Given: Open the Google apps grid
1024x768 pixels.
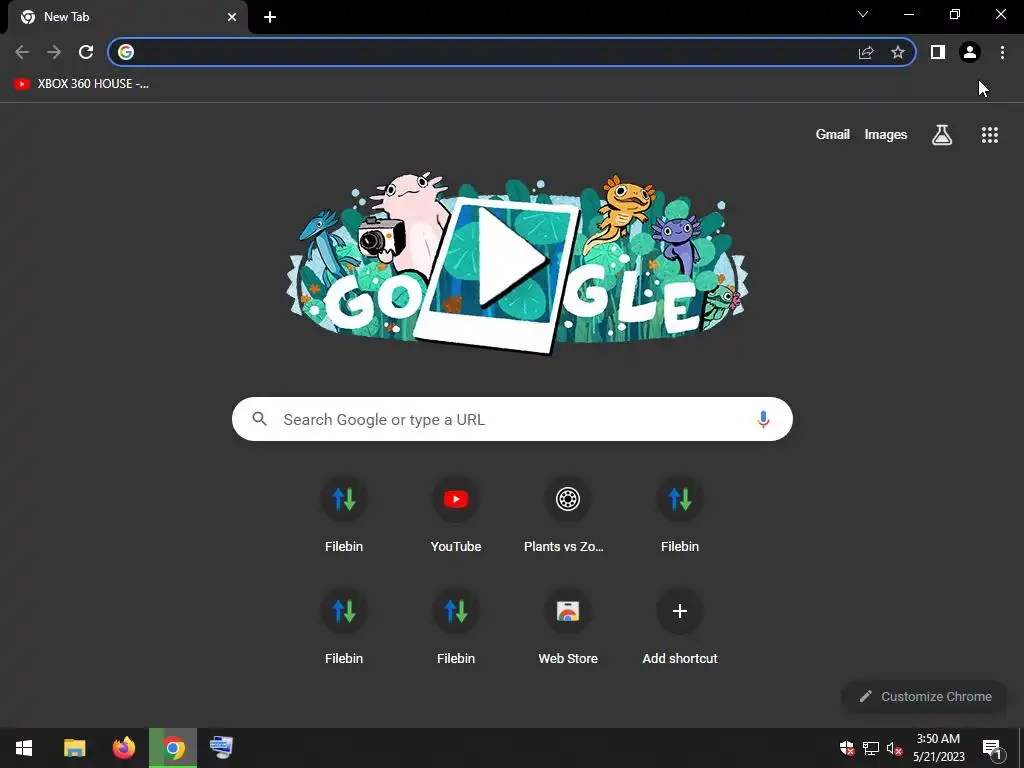Looking at the screenshot, I should point(989,135).
